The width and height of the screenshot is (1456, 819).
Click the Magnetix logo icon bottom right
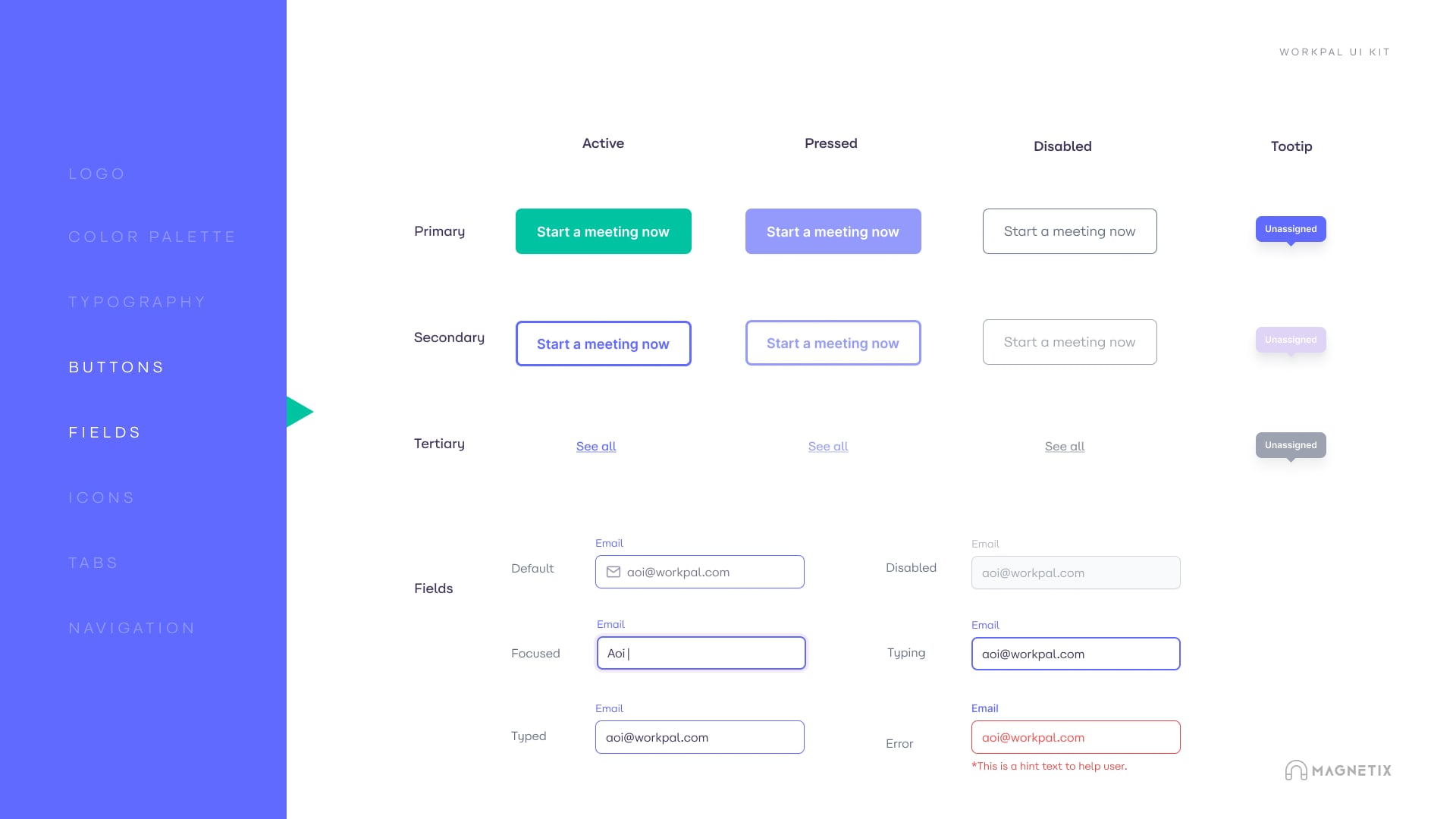[x=1296, y=770]
